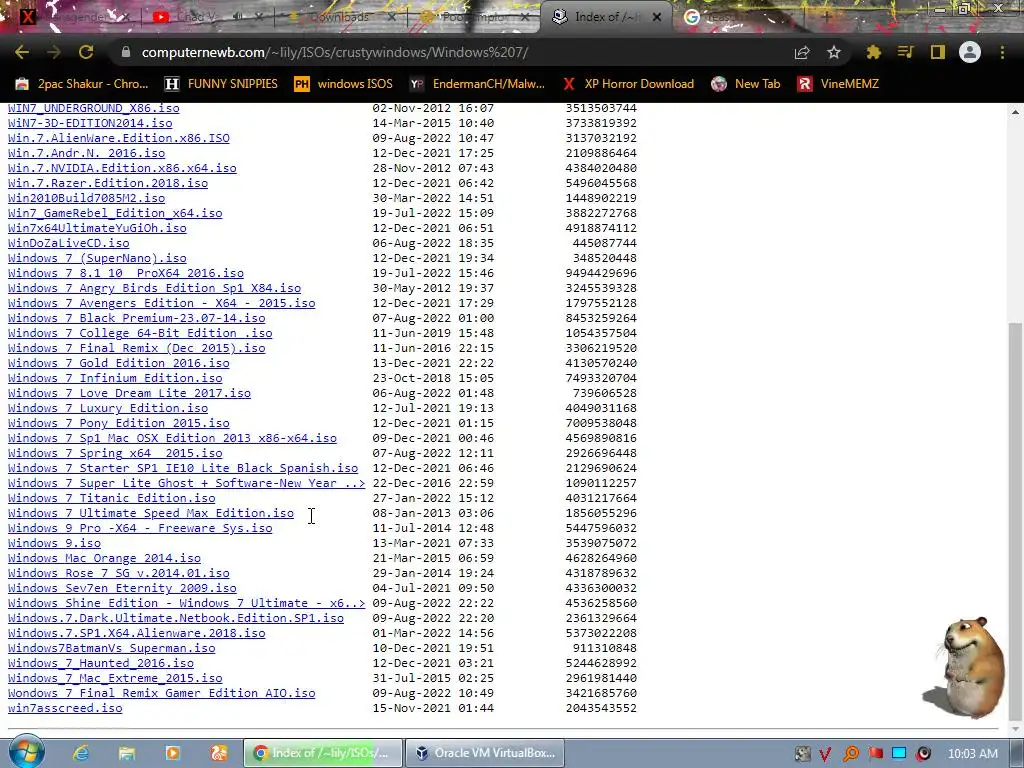The height and width of the screenshot is (768, 1024).
Task: Download Windows7BatmanVs Superman.iso
Action: pyautogui.click(x=112, y=648)
